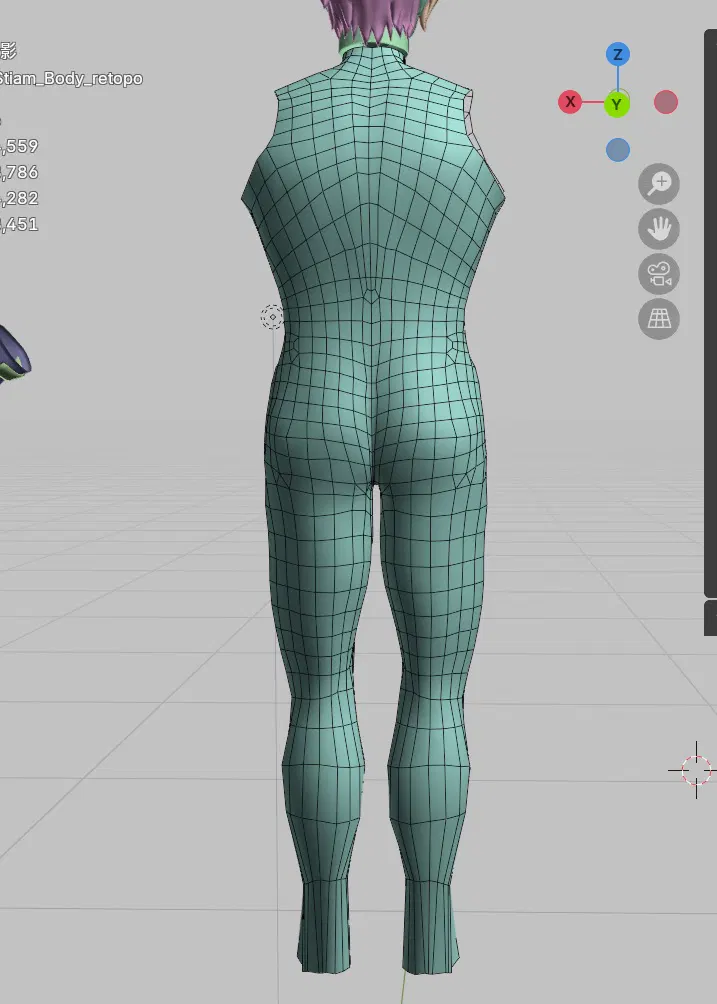This screenshot has height=1004, width=717.
Task: Click the lower dark sidebar panel edge
Action: [710, 617]
